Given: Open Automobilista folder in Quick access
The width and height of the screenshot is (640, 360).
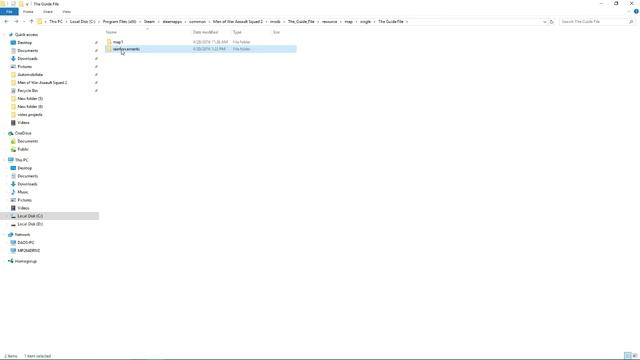Looking at the screenshot, I should [30, 75].
